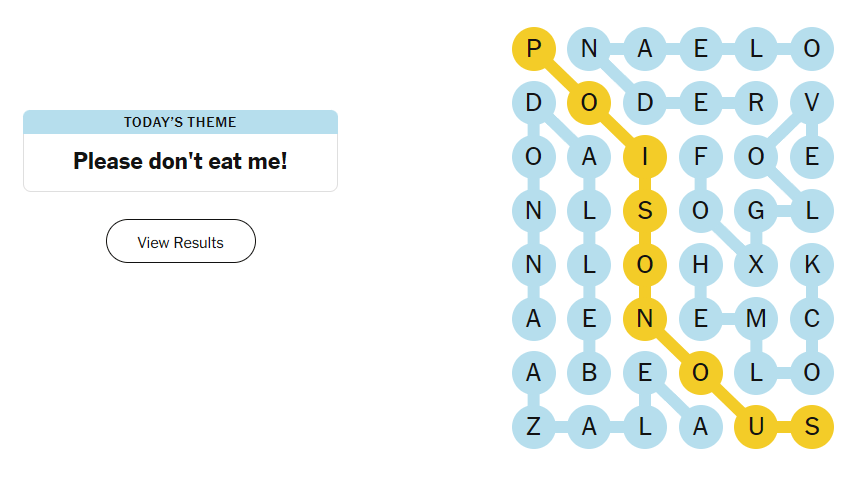Select the yellow S in the bottom-right corner
Viewport: 862px width, 477px height.
tap(812, 427)
